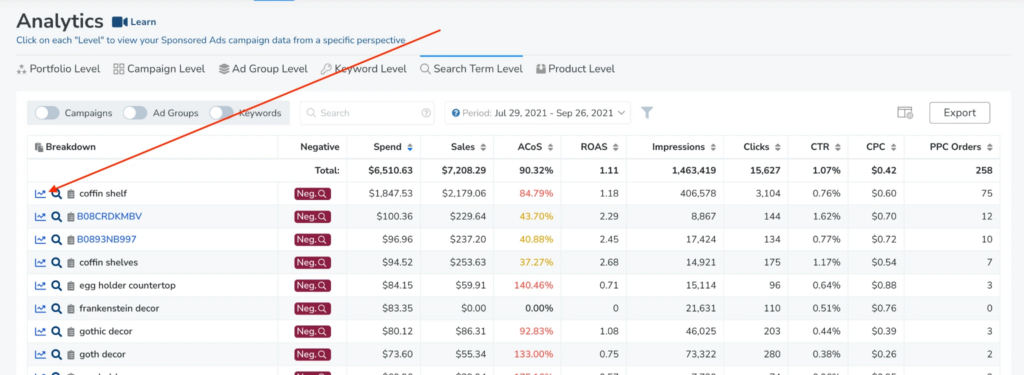1024x375 pixels.
Task: Open the filter funnel icon
Action: 647,113
